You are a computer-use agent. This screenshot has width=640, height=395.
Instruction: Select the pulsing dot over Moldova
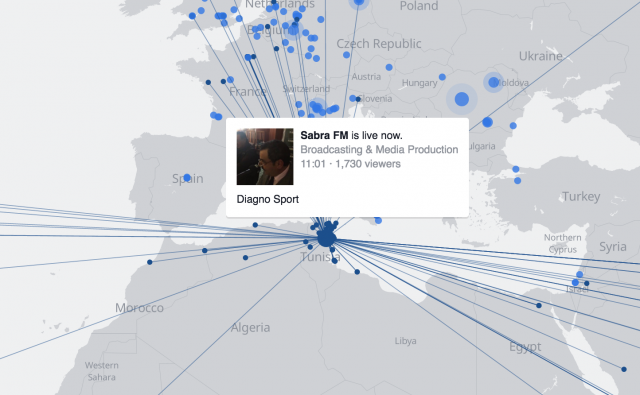click(x=493, y=82)
